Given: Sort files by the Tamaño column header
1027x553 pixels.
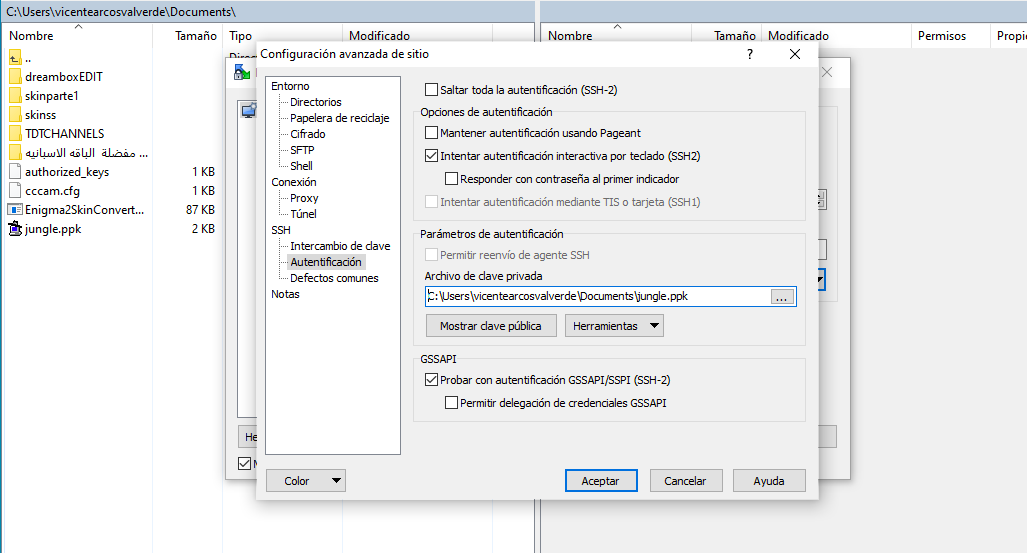Looking at the screenshot, I should click(195, 36).
